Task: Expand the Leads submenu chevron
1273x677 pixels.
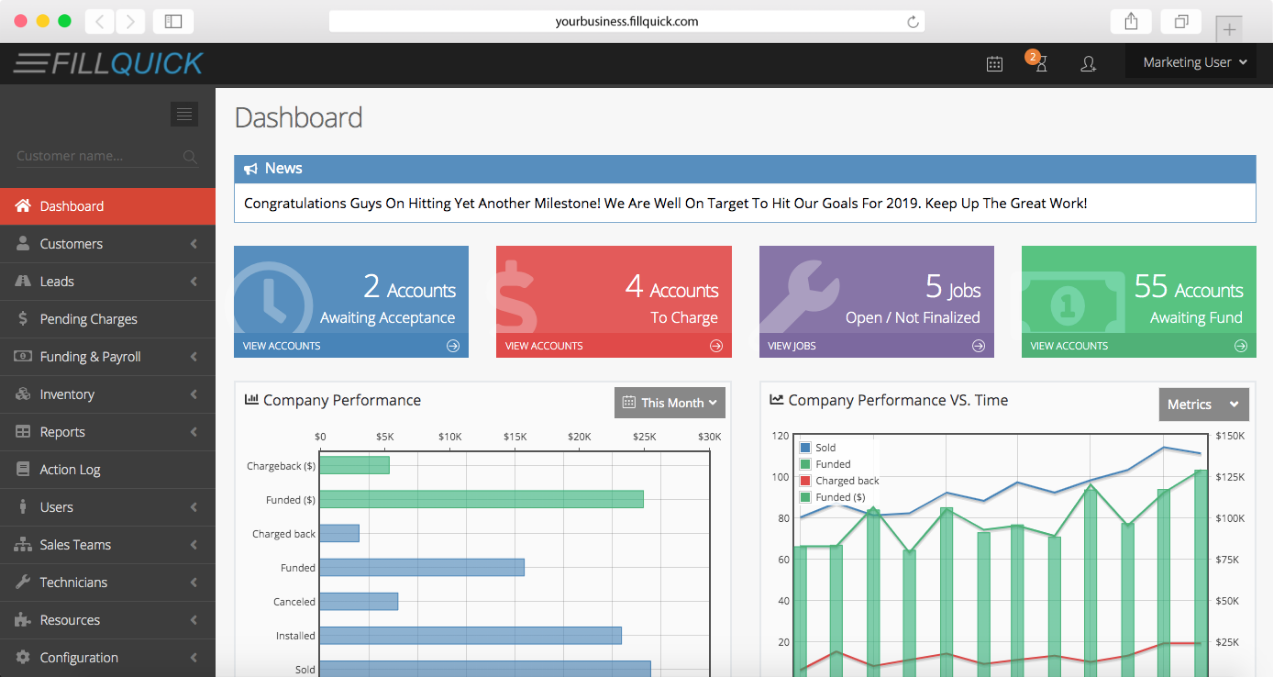Action: pos(193,282)
